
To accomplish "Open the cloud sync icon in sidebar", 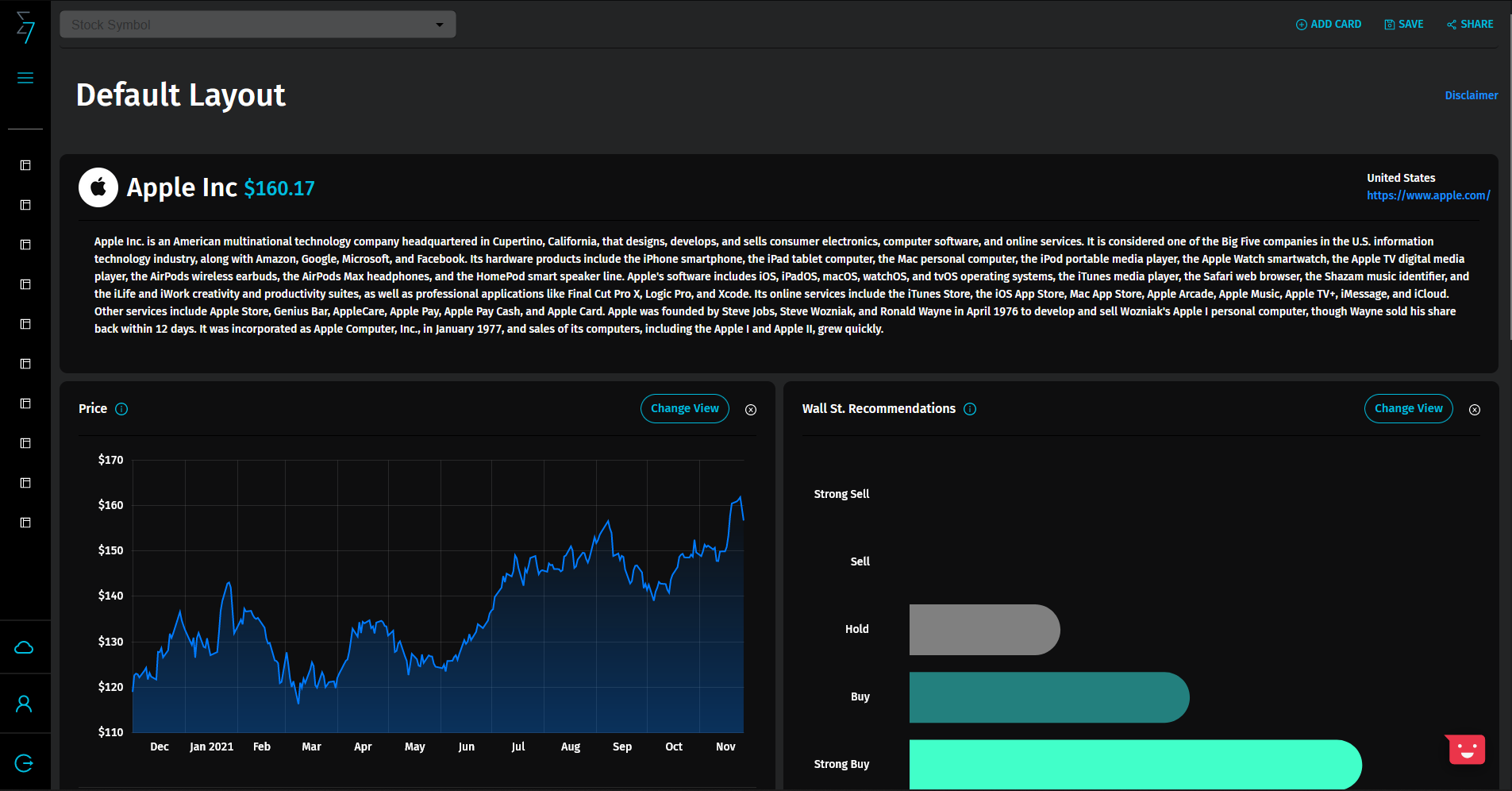I will pyautogui.click(x=25, y=646).
